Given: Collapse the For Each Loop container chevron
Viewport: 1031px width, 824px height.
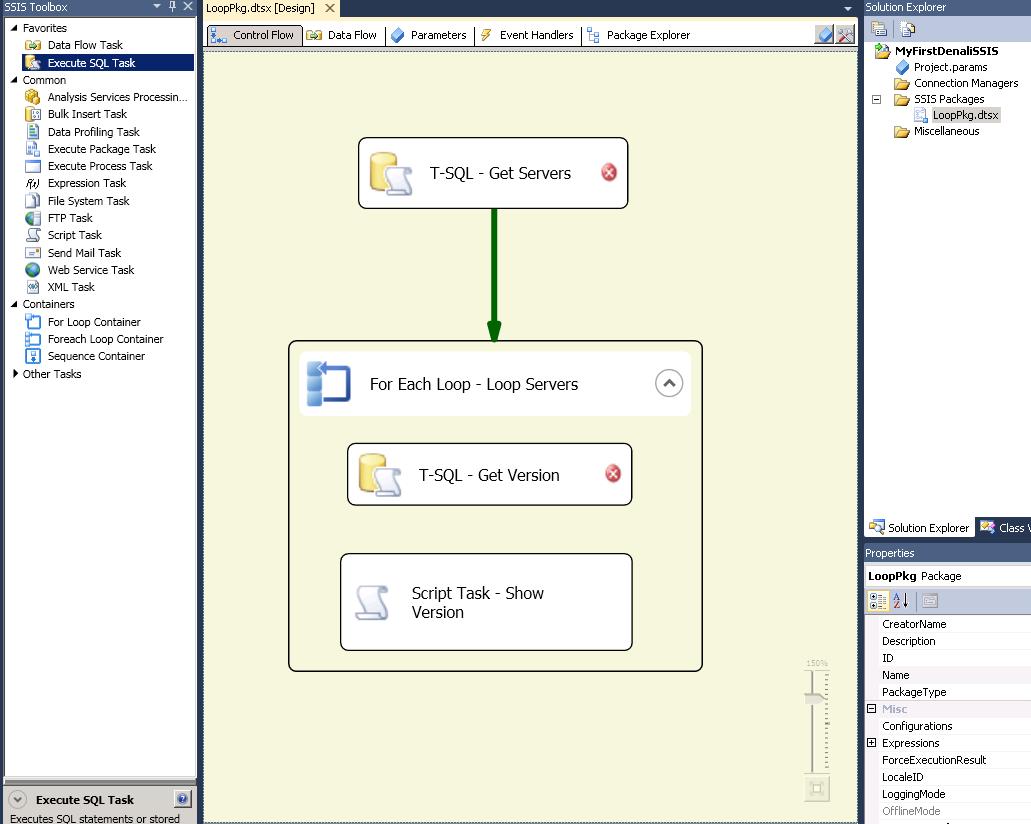Looking at the screenshot, I should point(669,383).
